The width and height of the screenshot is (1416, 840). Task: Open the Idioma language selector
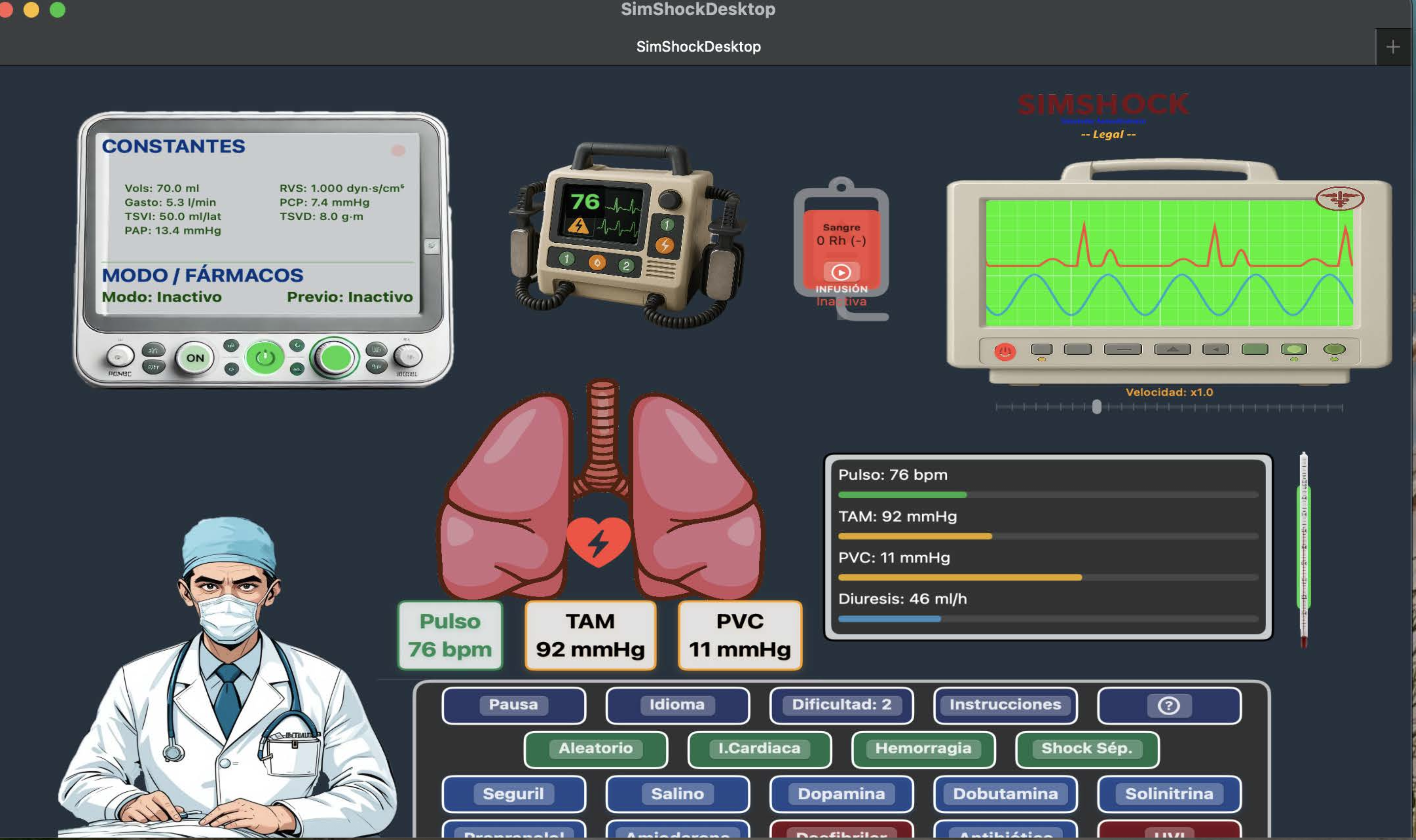pyautogui.click(x=677, y=705)
